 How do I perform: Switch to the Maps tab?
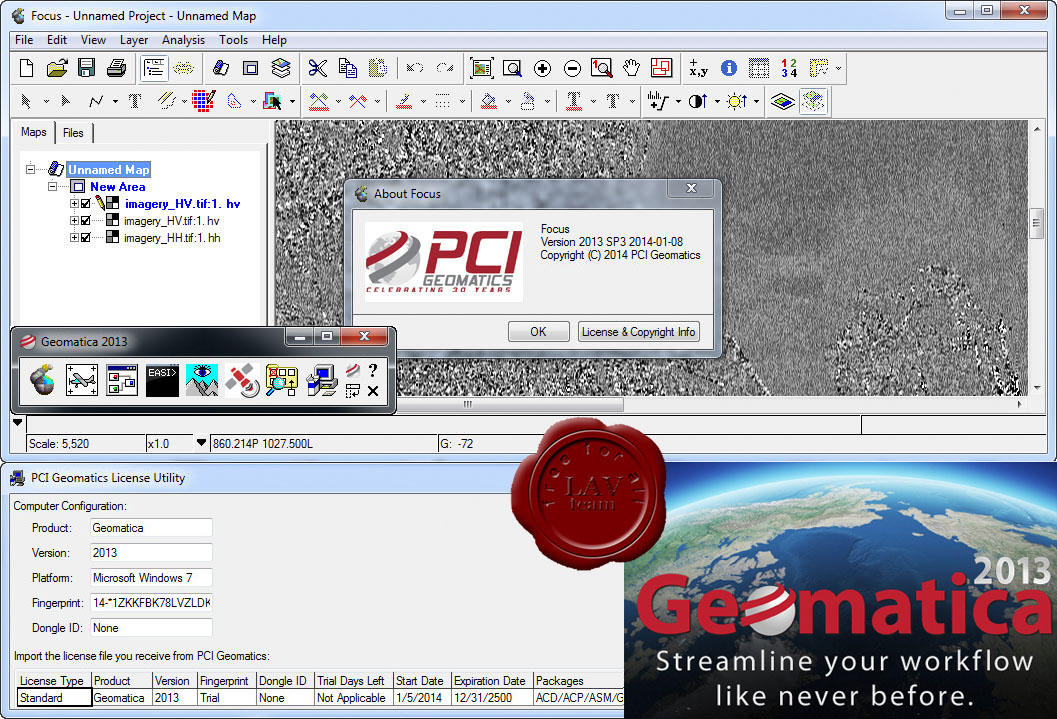[34, 132]
